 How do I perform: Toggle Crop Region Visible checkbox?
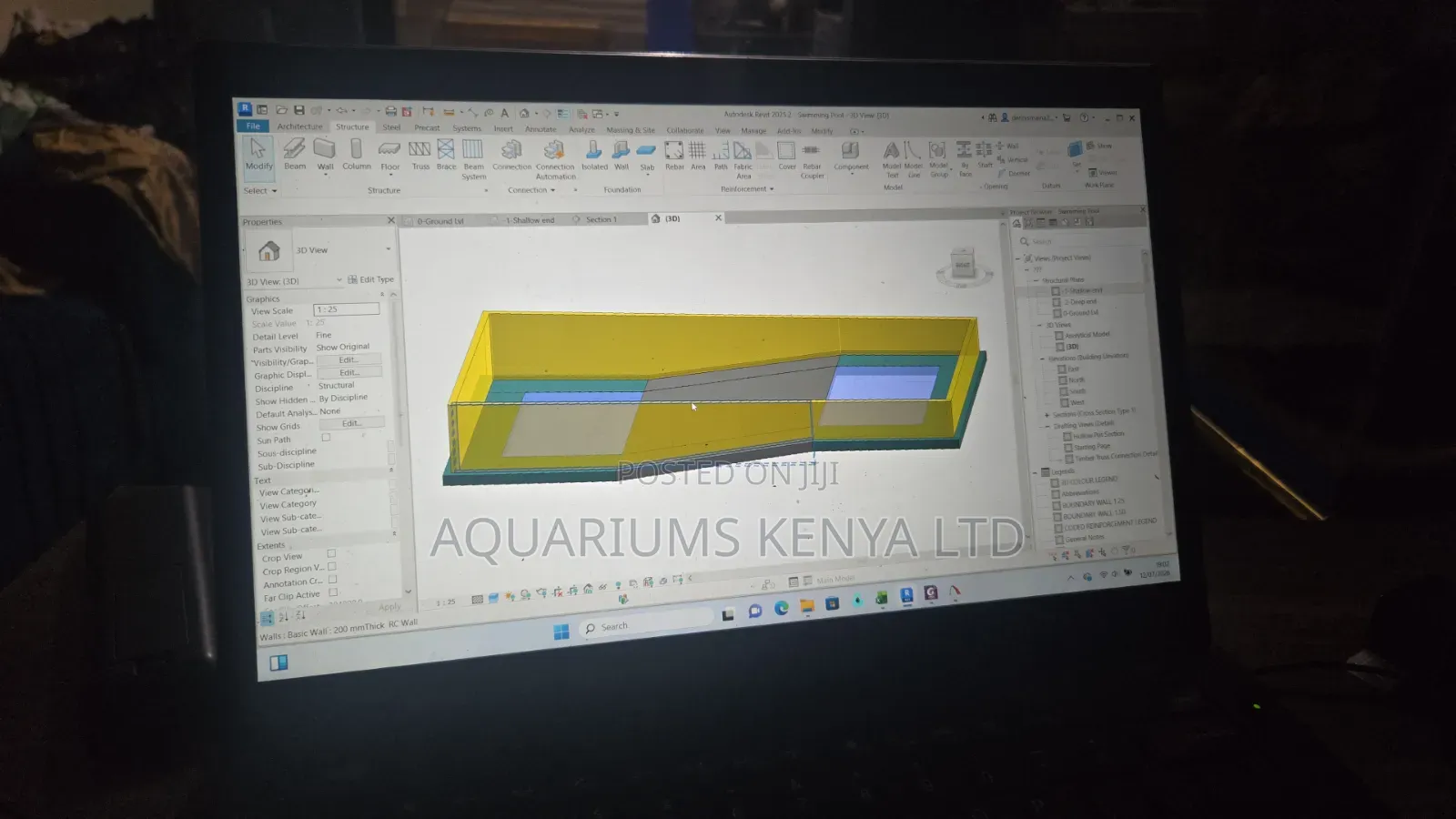click(332, 566)
